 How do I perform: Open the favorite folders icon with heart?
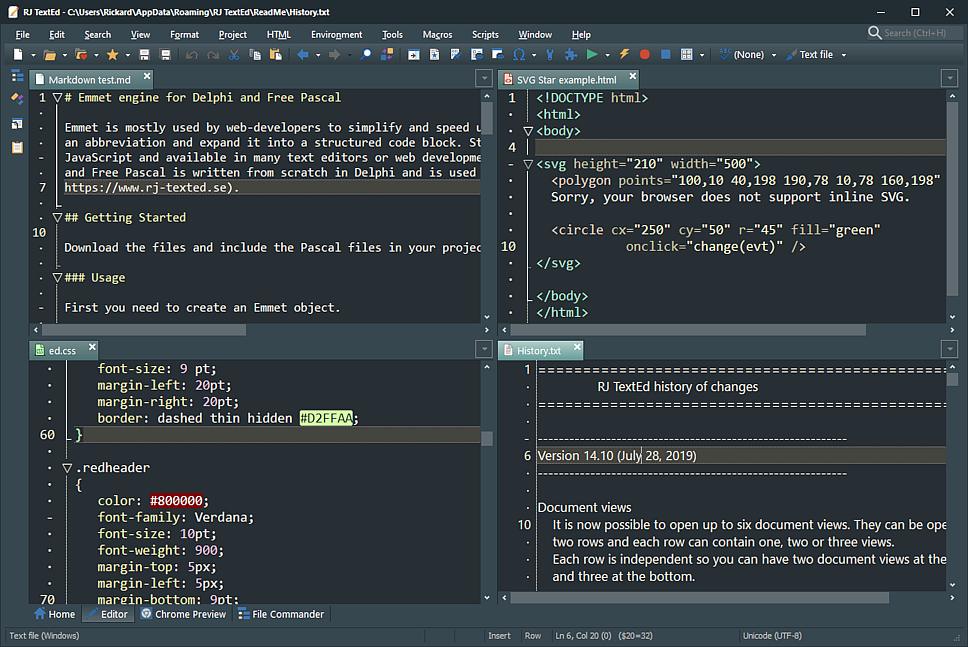(x=81, y=54)
